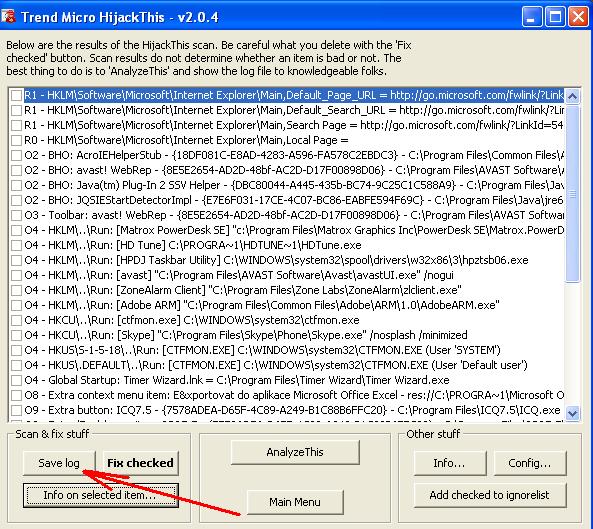Check the Adobe ARM Run entry
Viewport: 593px width, 529px height.
pyautogui.click(x=16, y=305)
